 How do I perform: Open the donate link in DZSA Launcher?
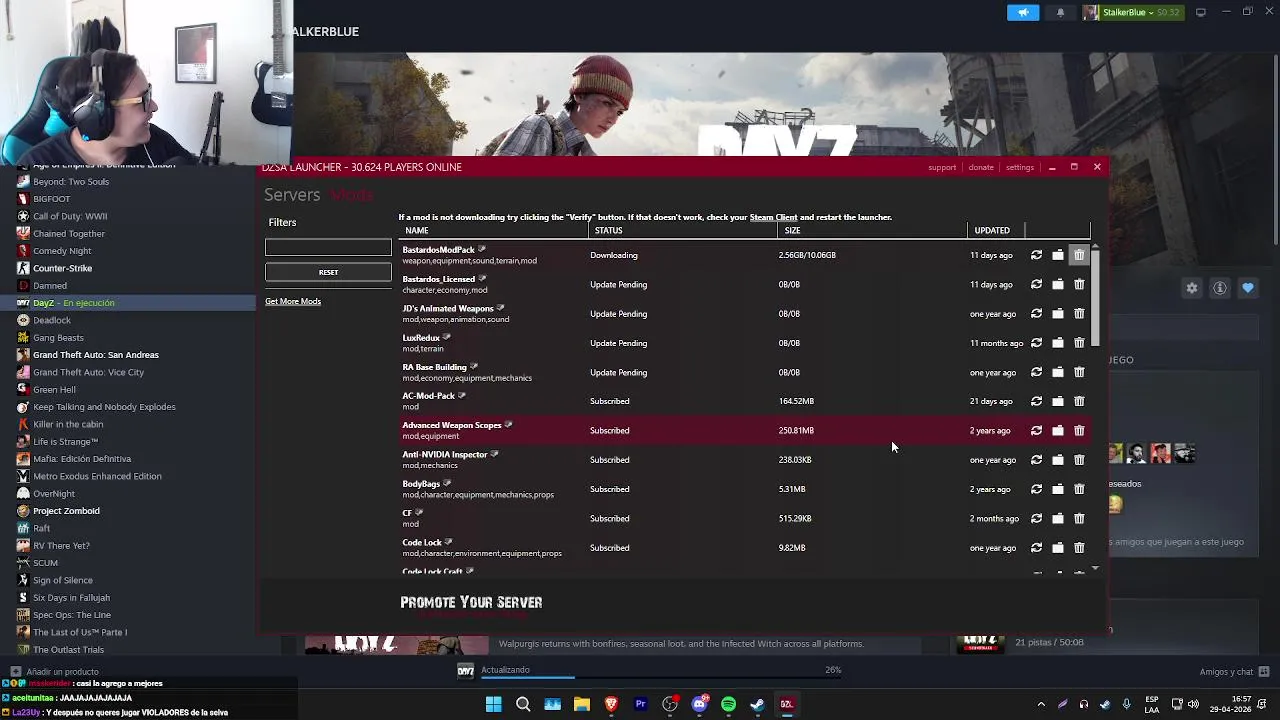(981, 168)
